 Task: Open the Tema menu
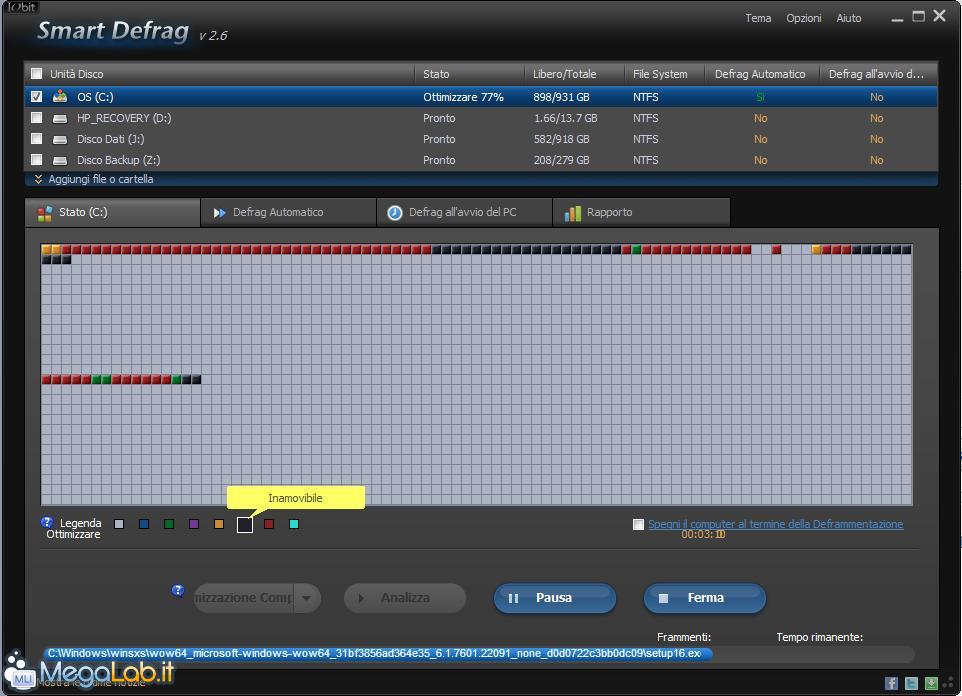click(x=758, y=18)
